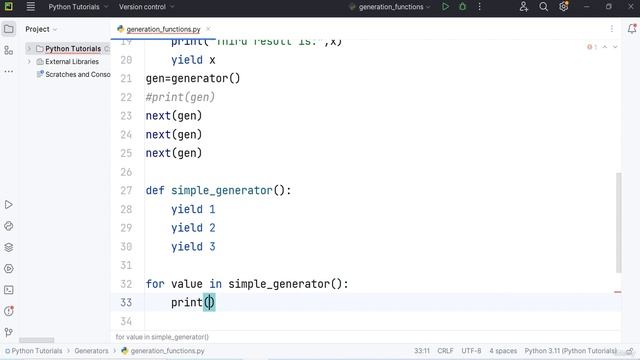640x360 pixels.
Task: Open the Problems tool window
Action: 9,311
